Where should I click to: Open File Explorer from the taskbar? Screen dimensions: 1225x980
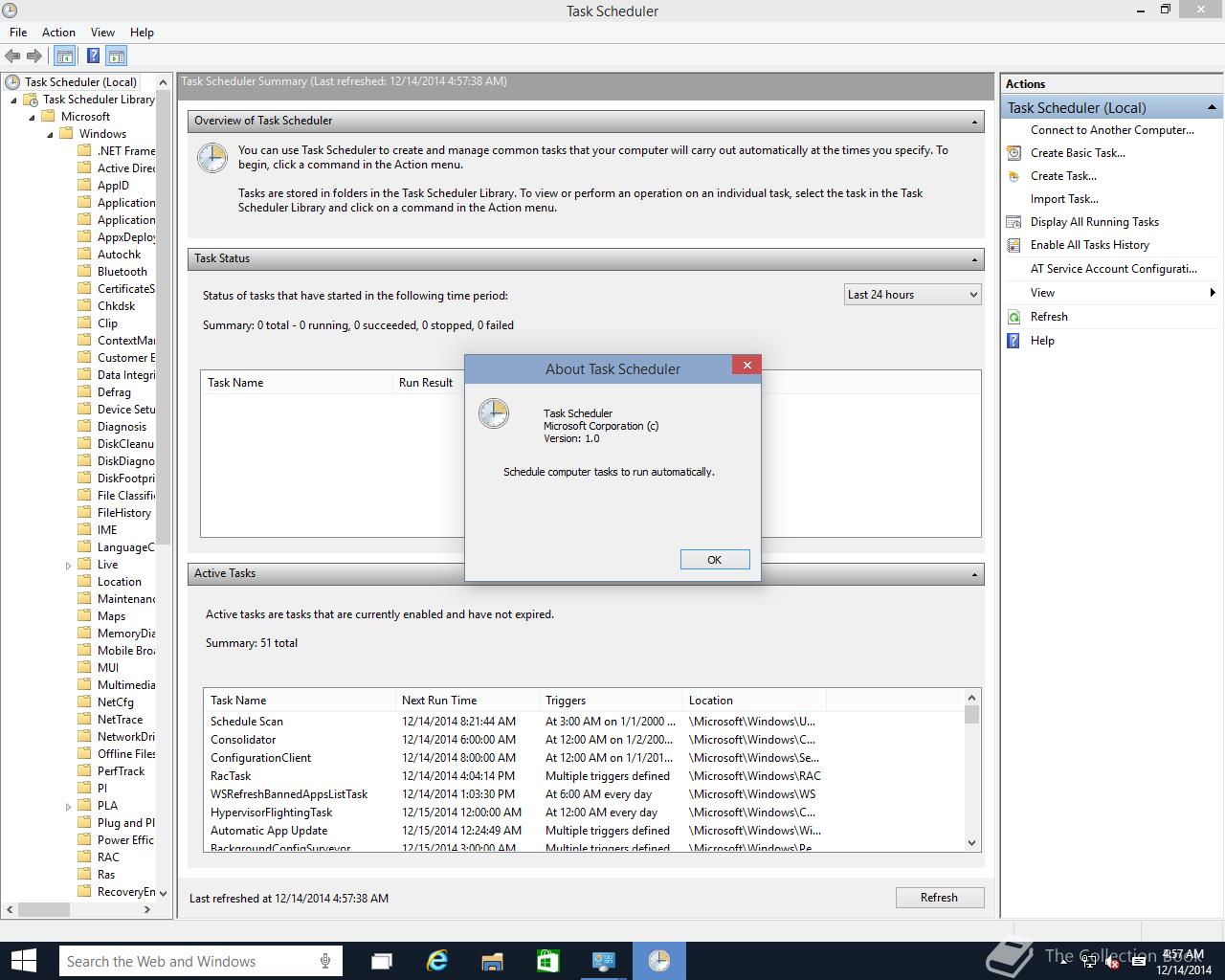(x=493, y=961)
